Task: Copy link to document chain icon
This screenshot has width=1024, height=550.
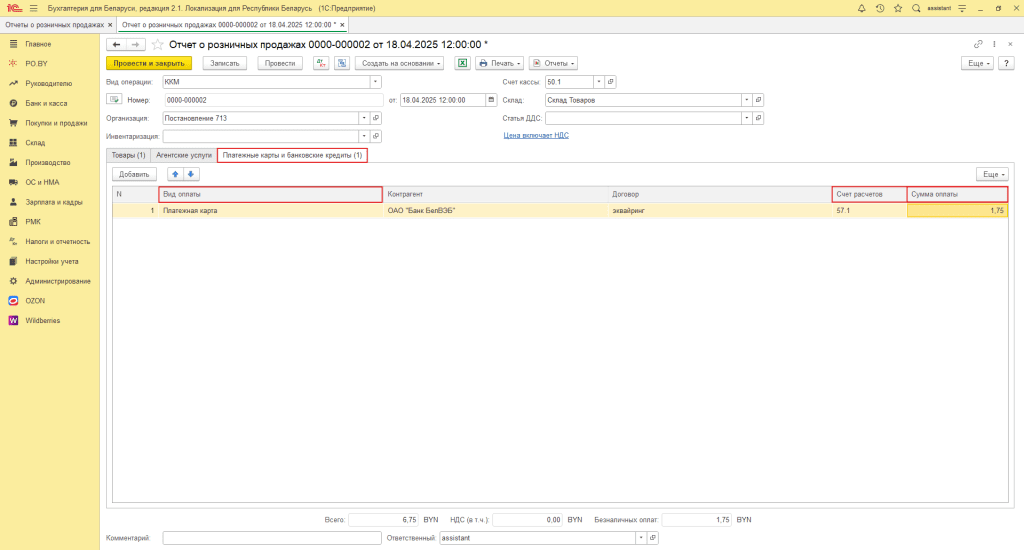Action: (978, 44)
